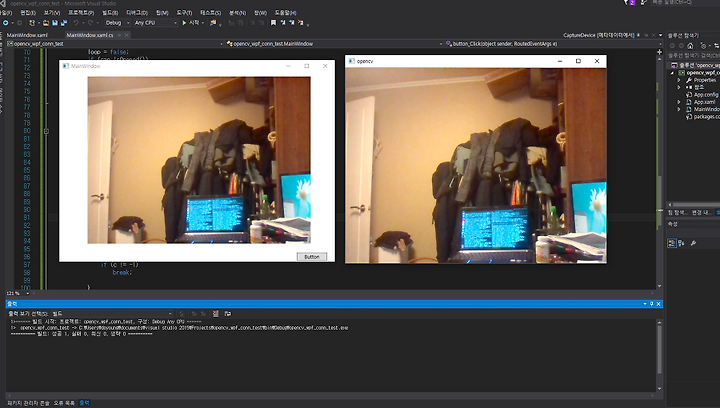Click property pages wrench icon in Properties panel
This screenshot has height=408, width=720.
pyautogui.click(x=693, y=243)
